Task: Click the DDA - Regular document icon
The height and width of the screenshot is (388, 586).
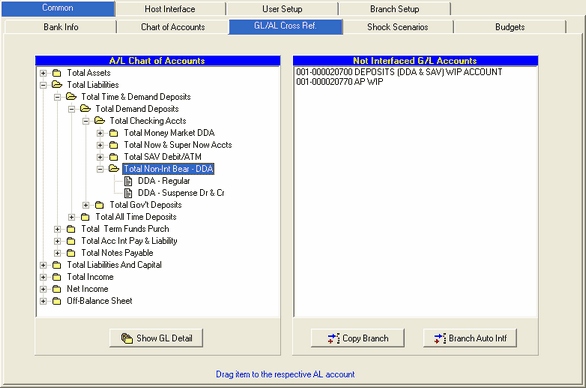Action: pyautogui.click(x=128, y=181)
